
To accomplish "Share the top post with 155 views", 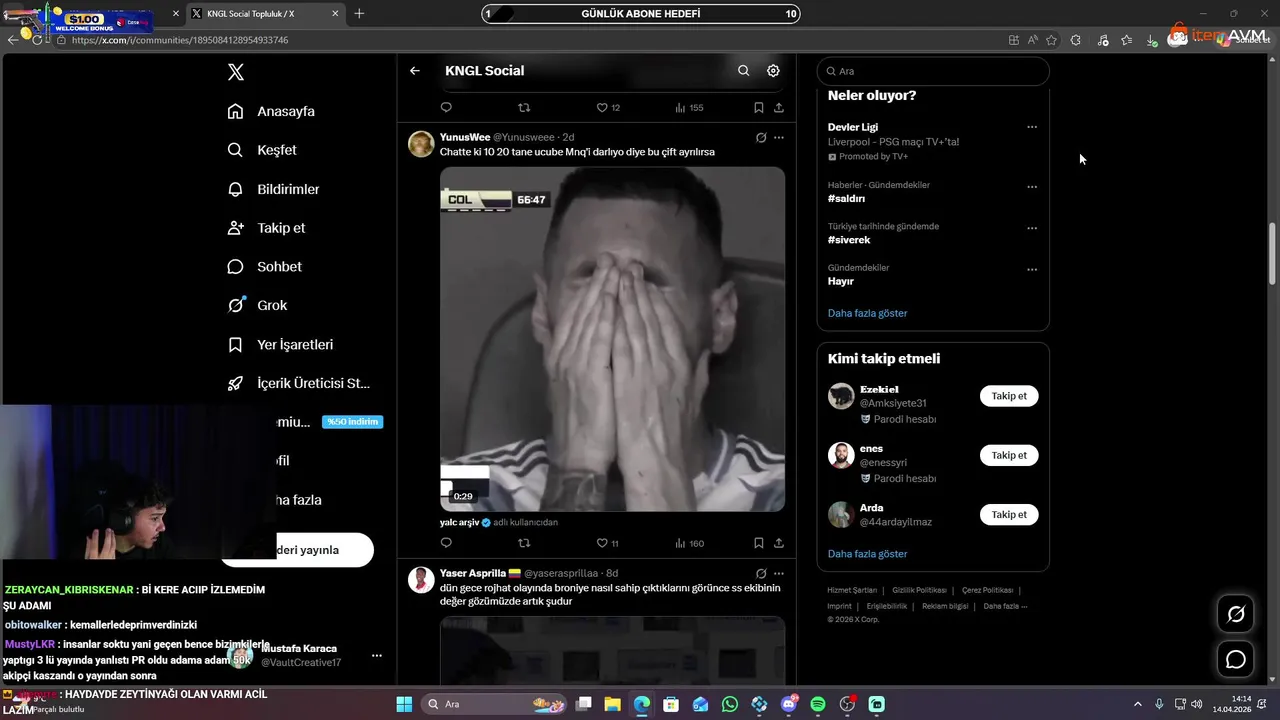I will (x=779, y=108).
